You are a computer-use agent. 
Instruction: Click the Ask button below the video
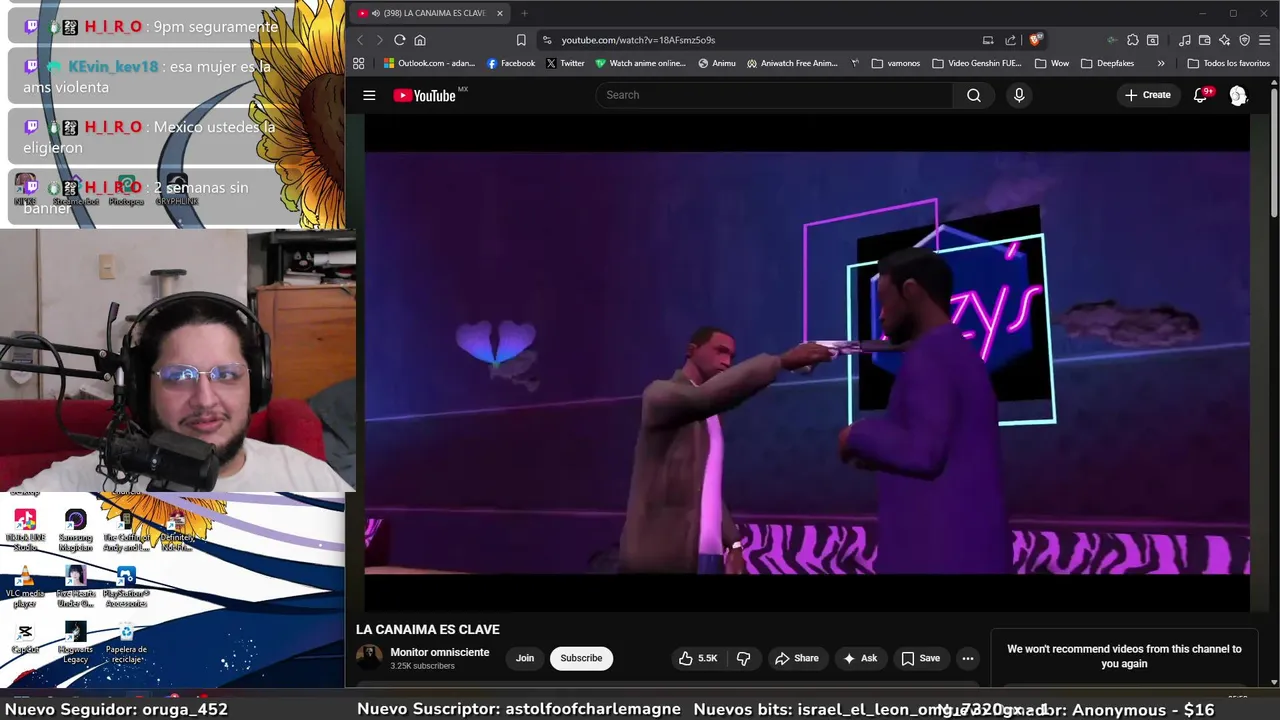click(x=860, y=658)
